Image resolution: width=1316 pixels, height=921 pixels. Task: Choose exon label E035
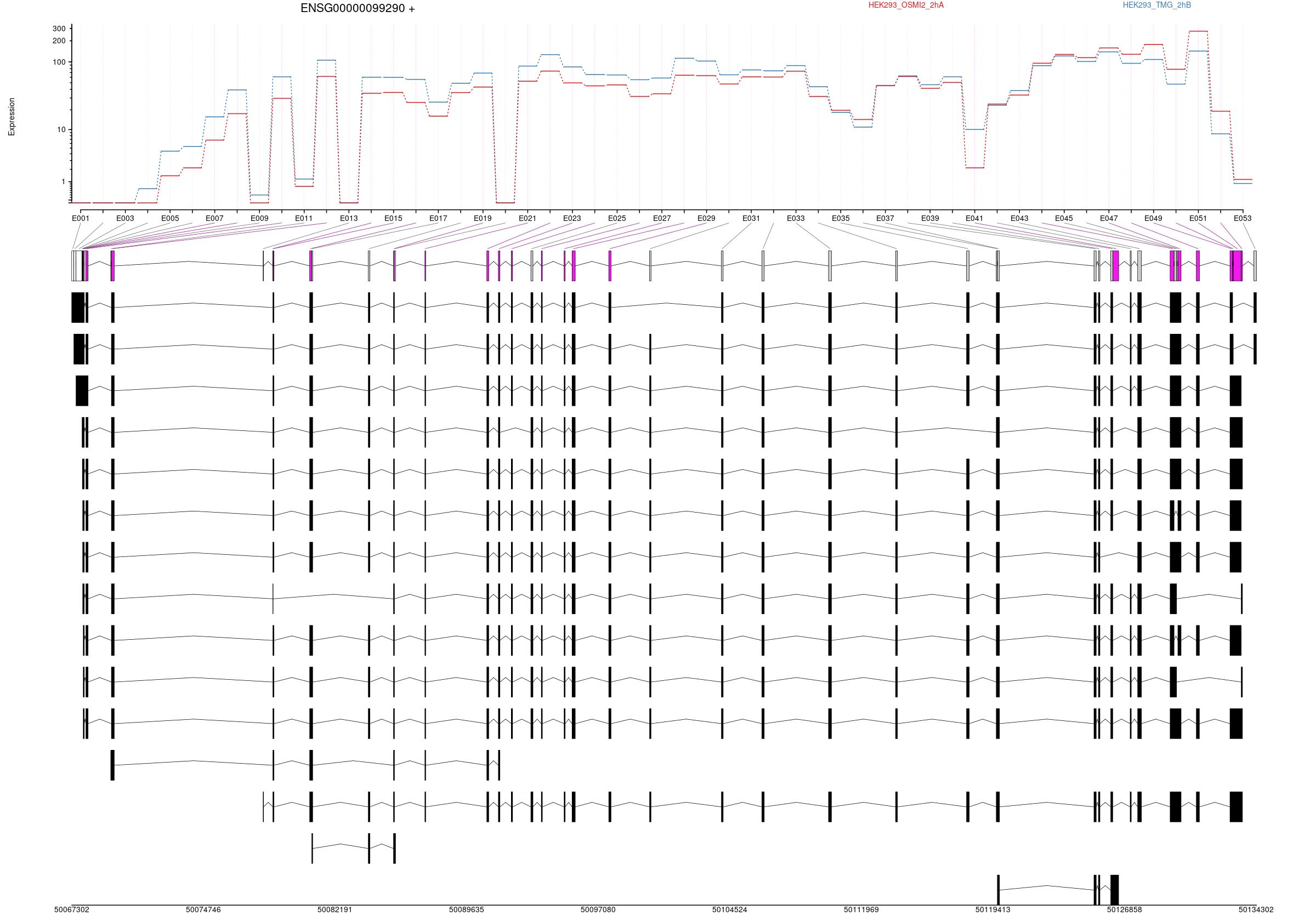coord(841,218)
